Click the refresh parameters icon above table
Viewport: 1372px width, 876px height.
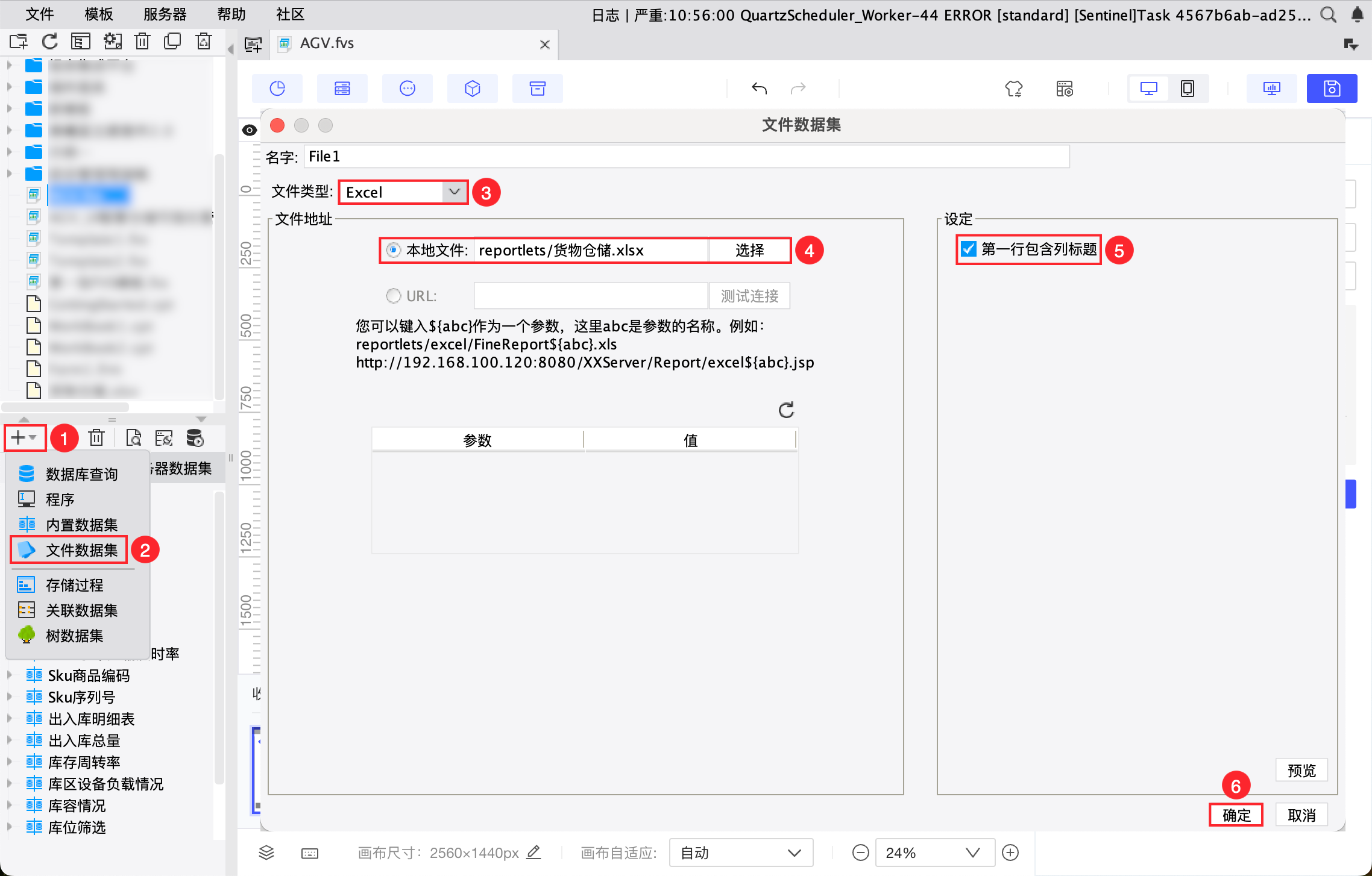click(x=786, y=410)
